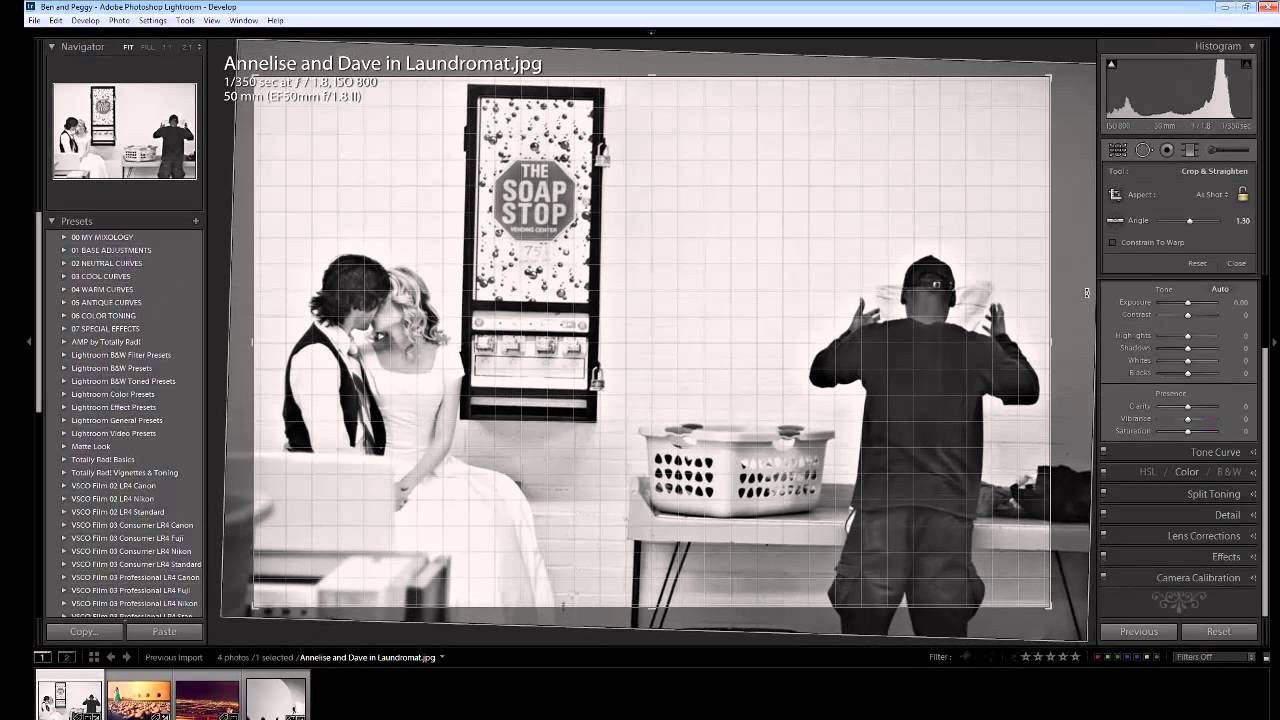This screenshot has height=720, width=1280.
Task: Toggle shadow clipping indicator in histogram
Action: 1111,64
